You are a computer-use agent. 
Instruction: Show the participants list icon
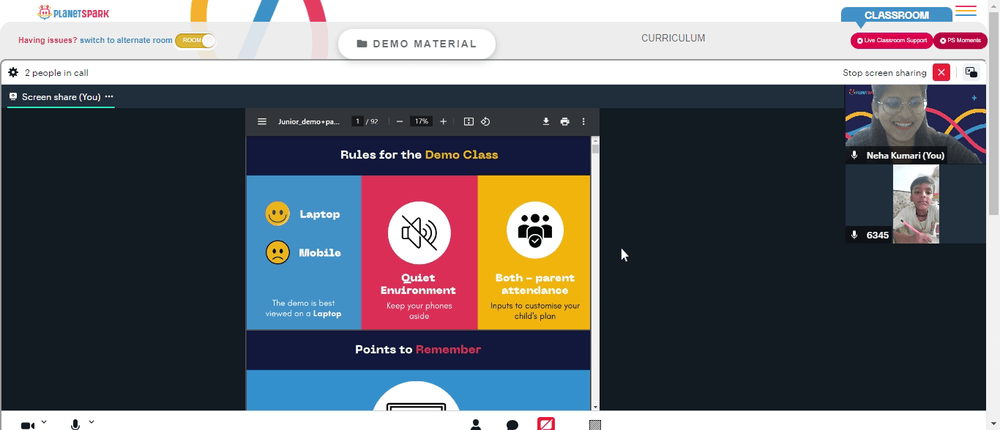[x=476, y=425]
